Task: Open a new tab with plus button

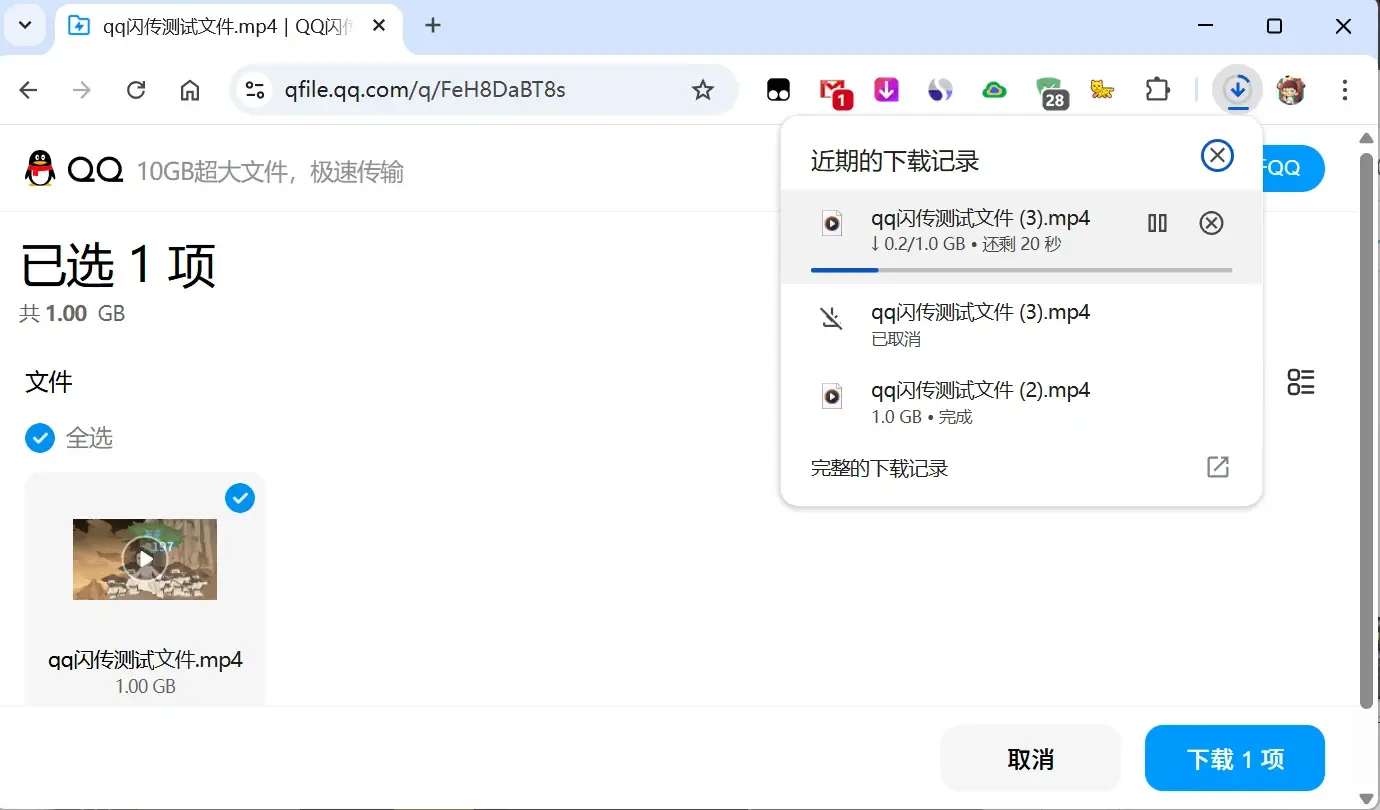Action: pos(433,26)
